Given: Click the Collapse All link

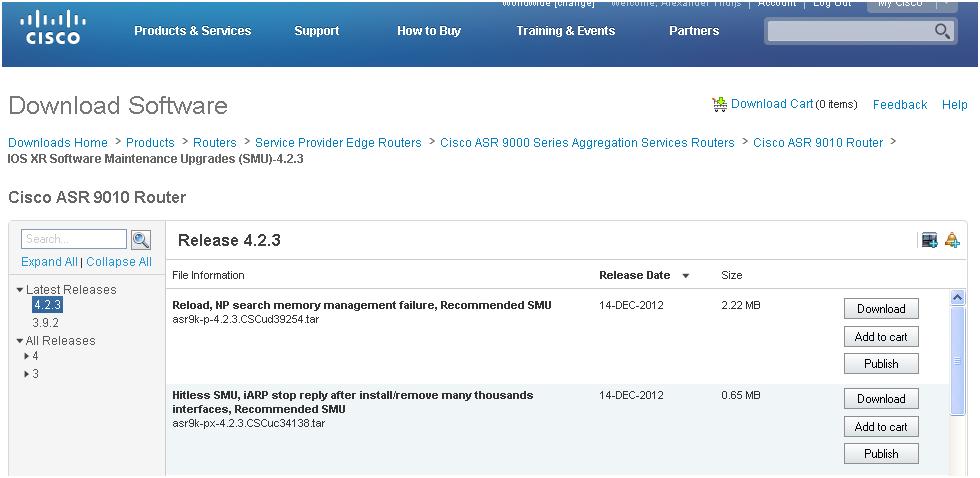Looking at the screenshot, I should [119, 262].
